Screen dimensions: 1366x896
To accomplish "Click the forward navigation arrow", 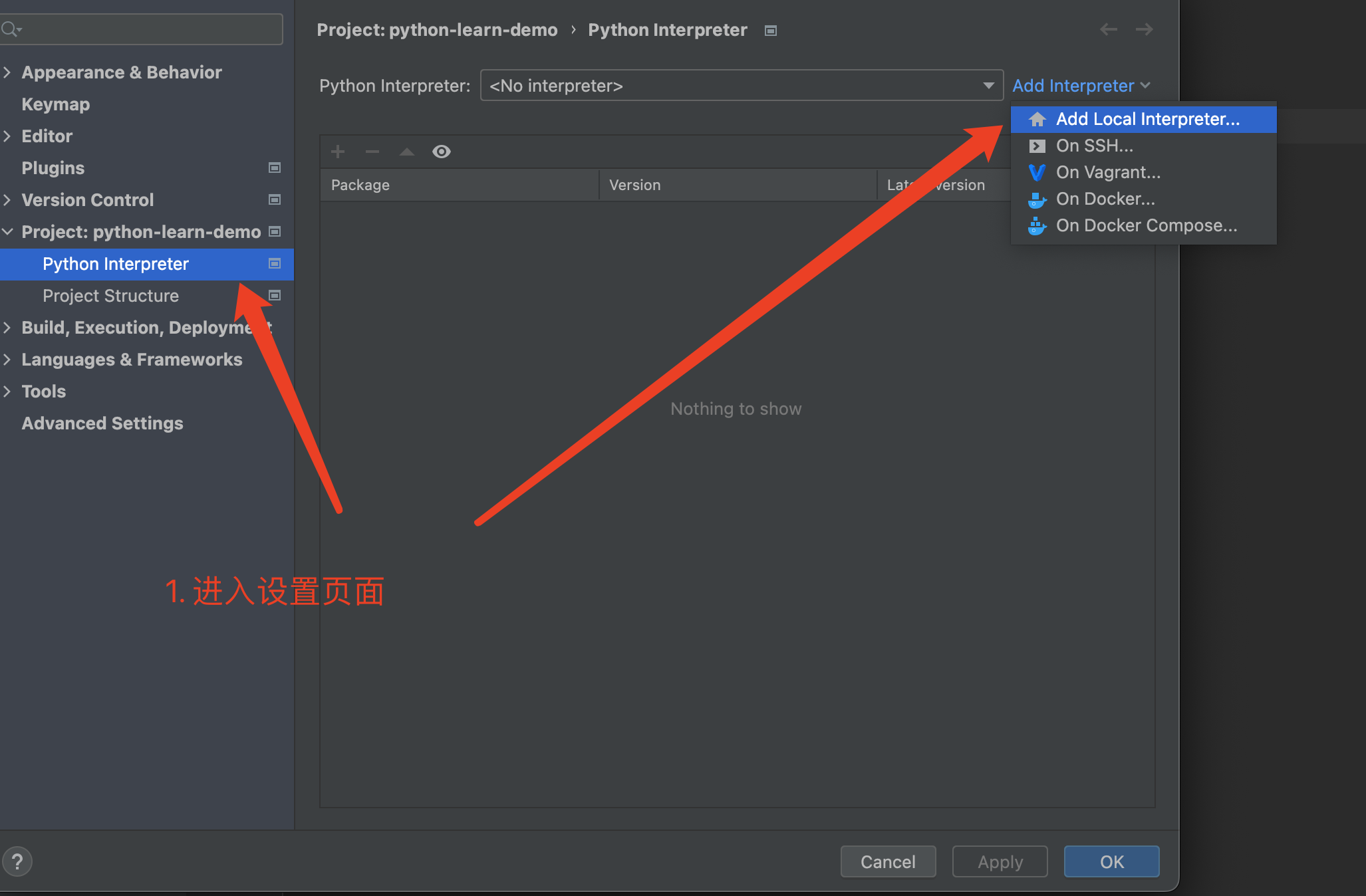I will [1144, 29].
